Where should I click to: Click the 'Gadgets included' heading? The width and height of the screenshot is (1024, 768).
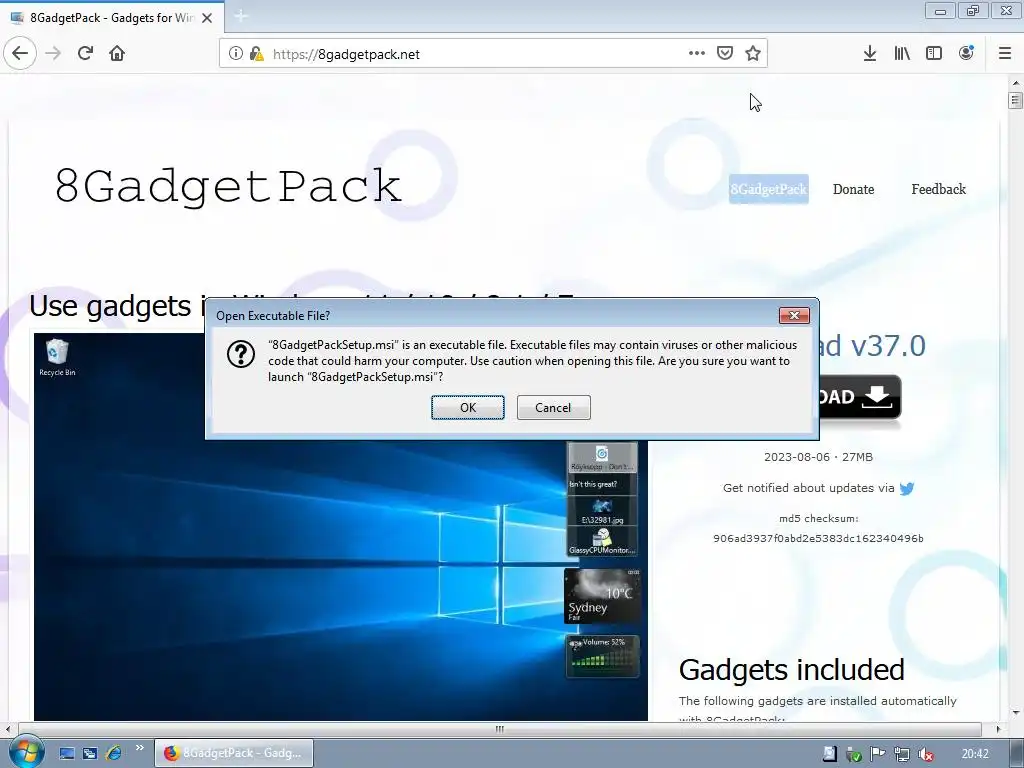pyautogui.click(x=792, y=669)
